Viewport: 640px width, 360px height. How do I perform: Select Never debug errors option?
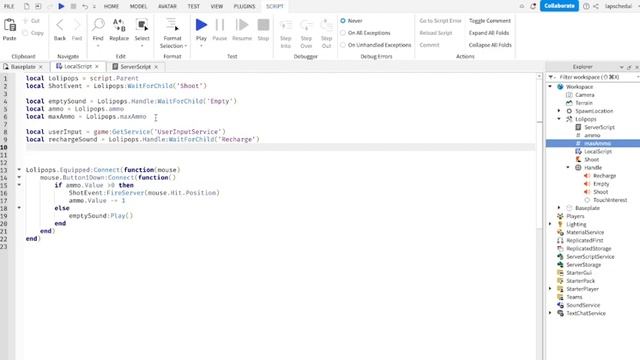[351, 20]
